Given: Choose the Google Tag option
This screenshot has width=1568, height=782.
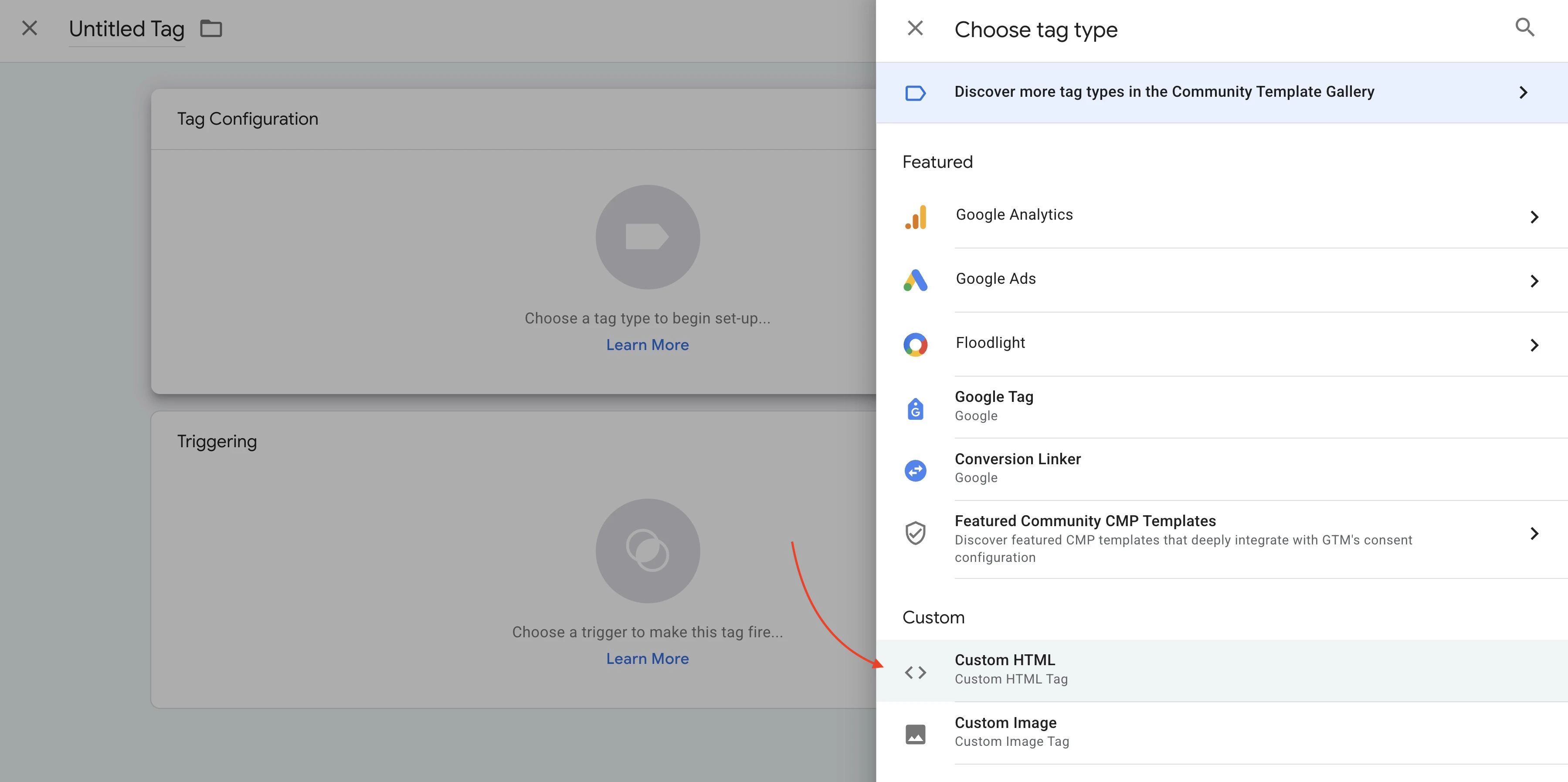Looking at the screenshot, I should click(x=1222, y=407).
